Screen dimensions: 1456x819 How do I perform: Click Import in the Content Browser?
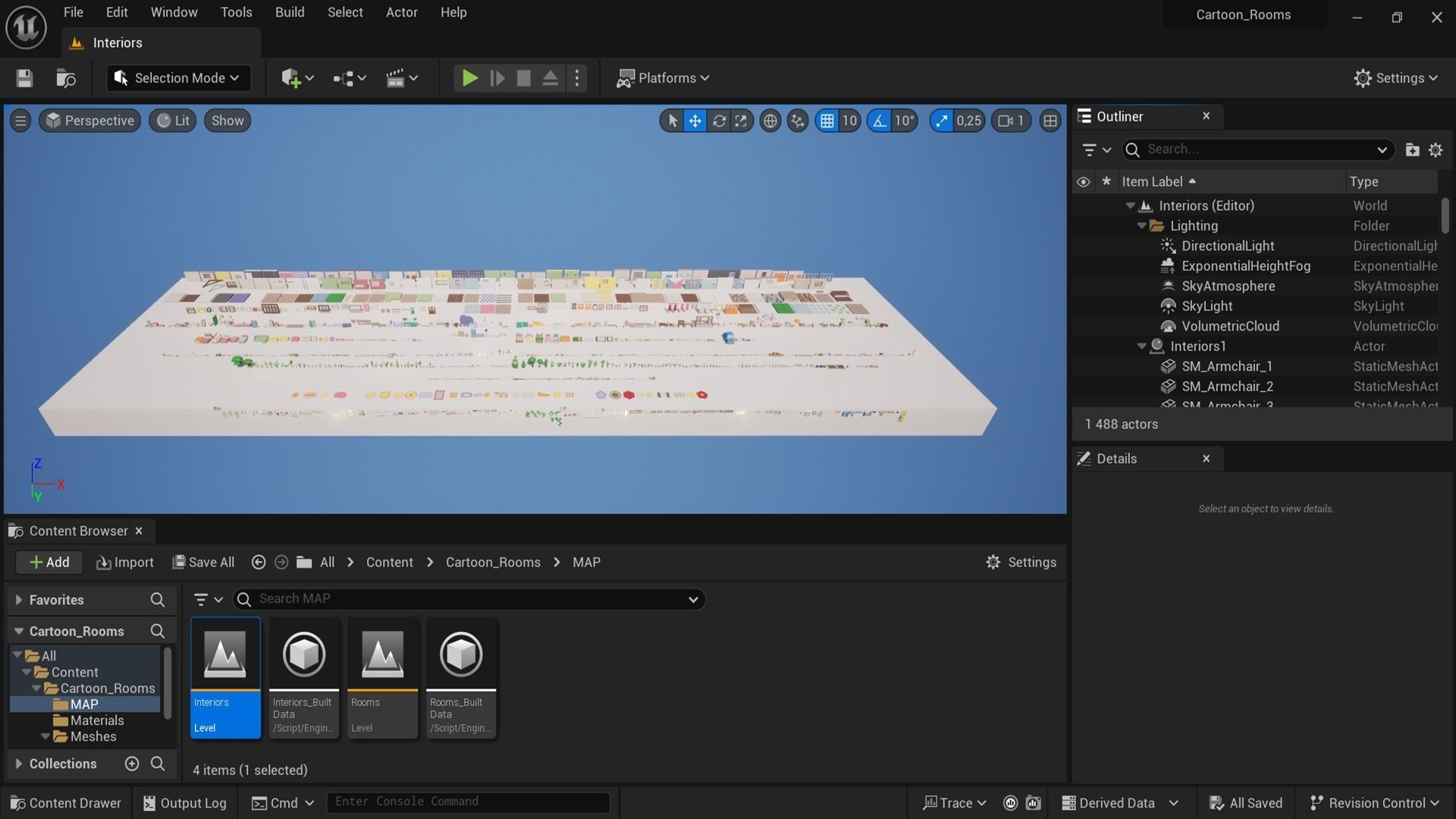tap(125, 562)
